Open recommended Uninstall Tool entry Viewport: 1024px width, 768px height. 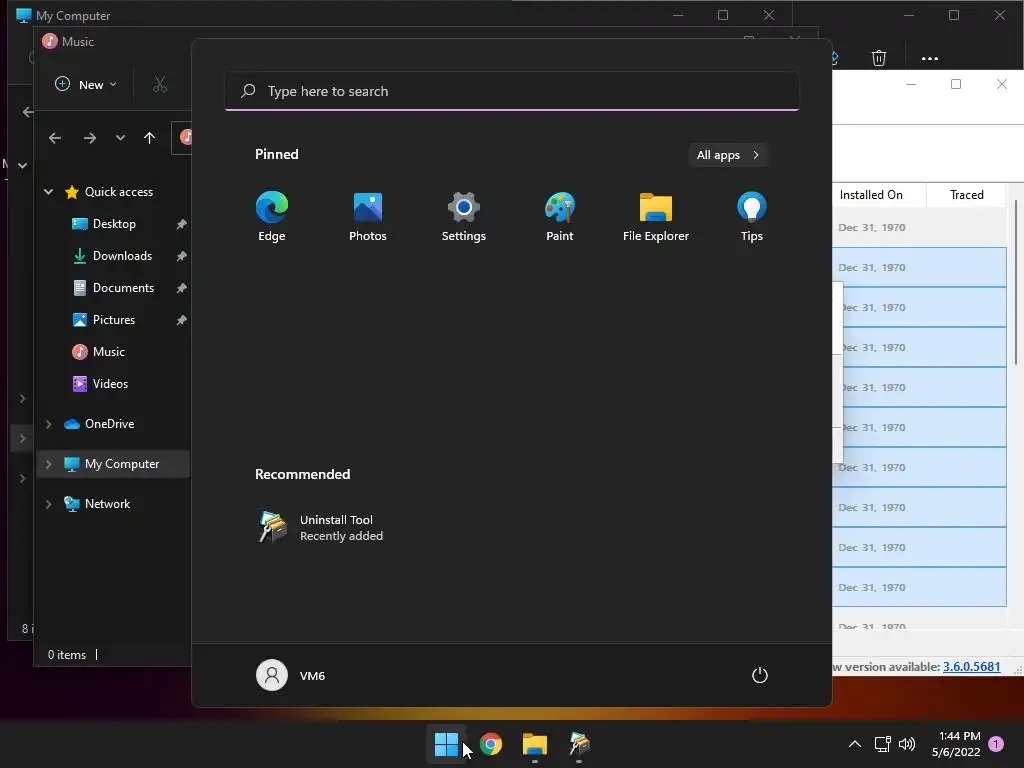pos(320,528)
